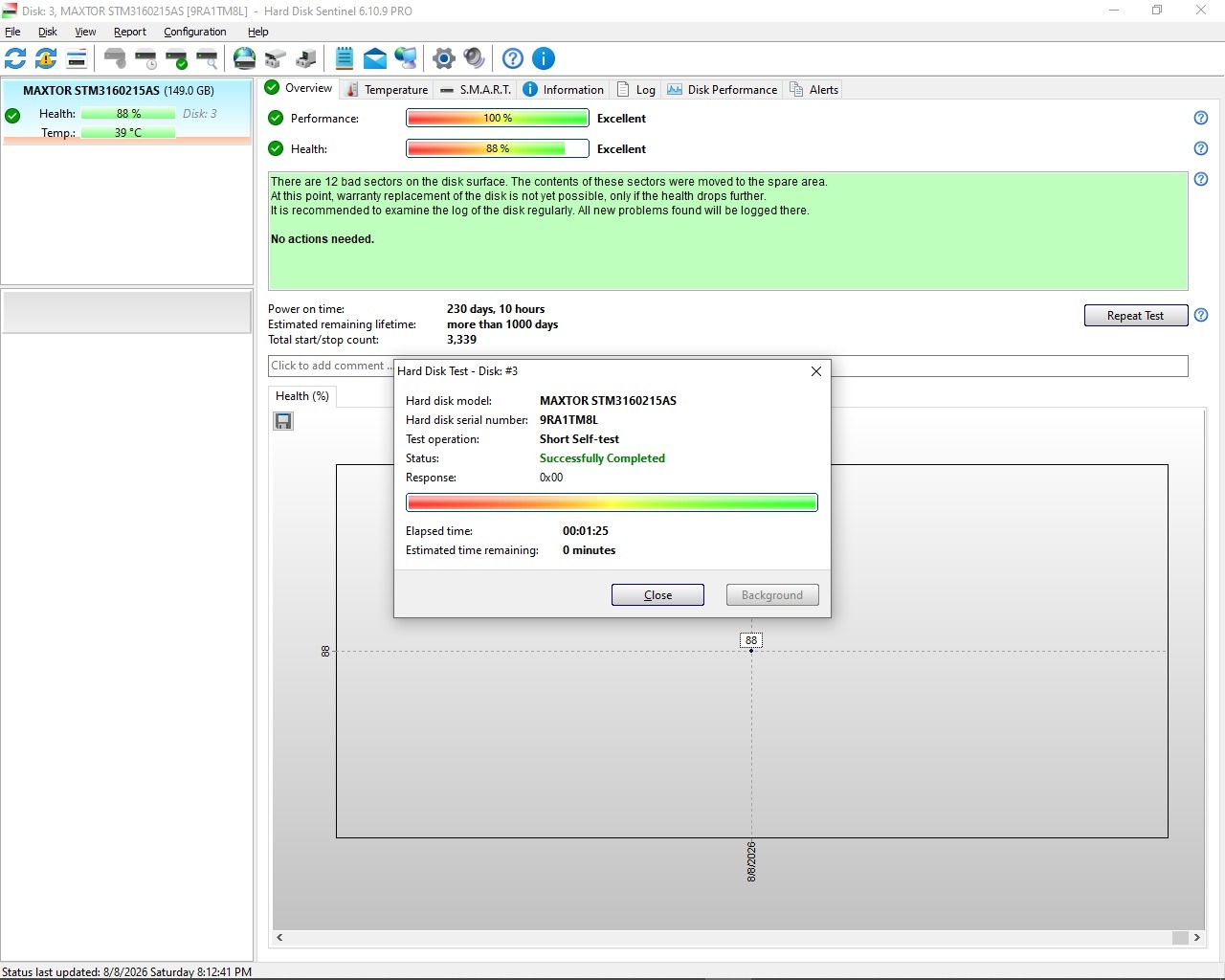The image size is (1225, 980).
Task: Click the status last updated text in status bar
Action: [x=126, y=971]
